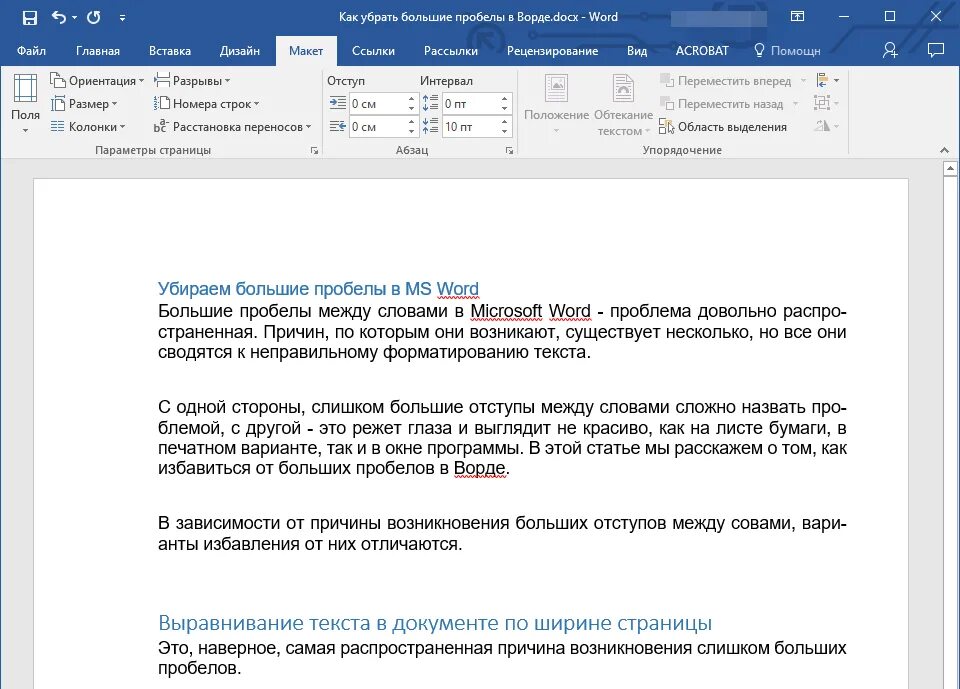Toggle ribbon display options icon
The width and height of the screenshot is (960, 689).
pyautogui.click(x=797, y=17)
